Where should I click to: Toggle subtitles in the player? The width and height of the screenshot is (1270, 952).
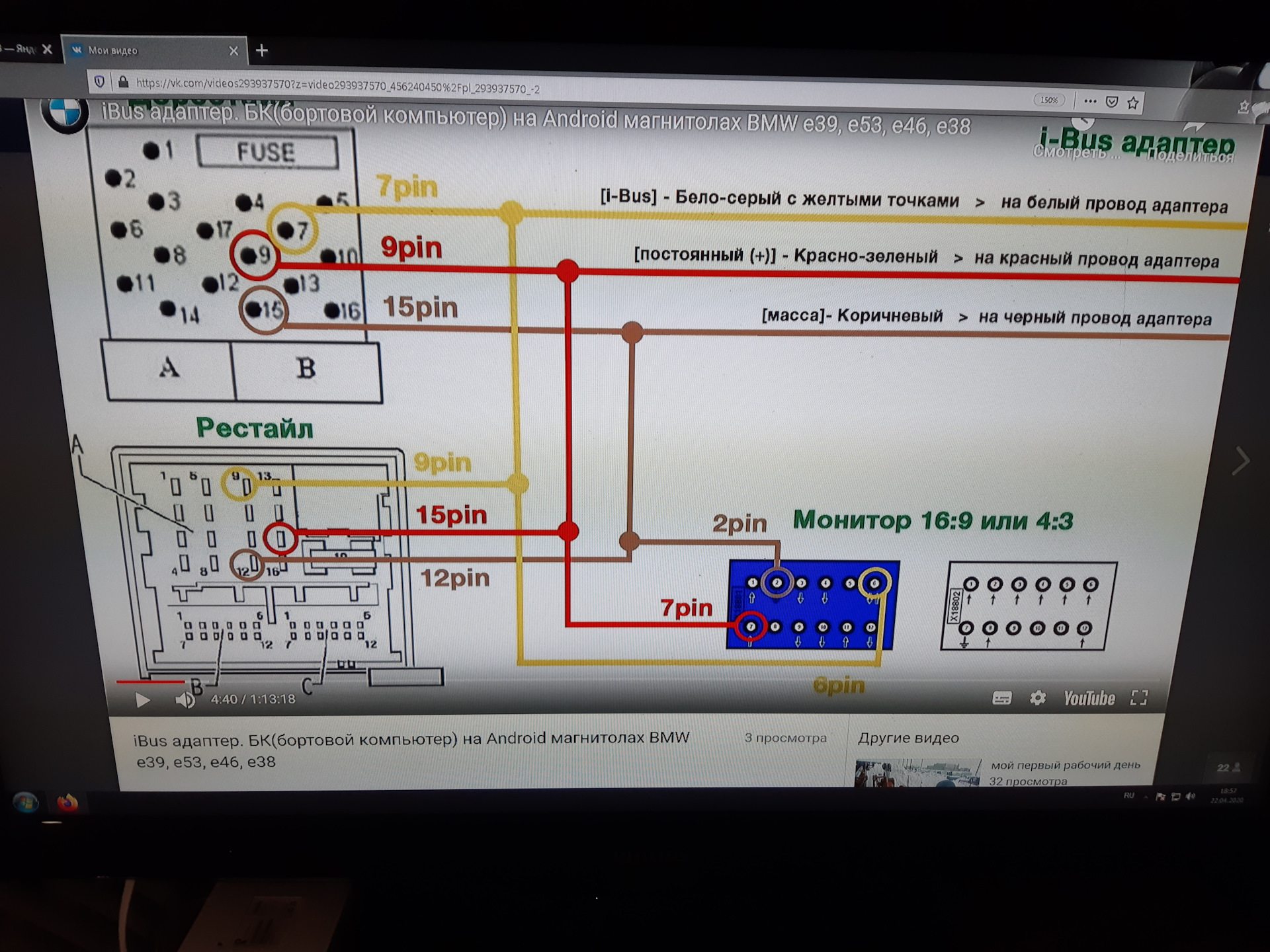[x=1001, y=698]
